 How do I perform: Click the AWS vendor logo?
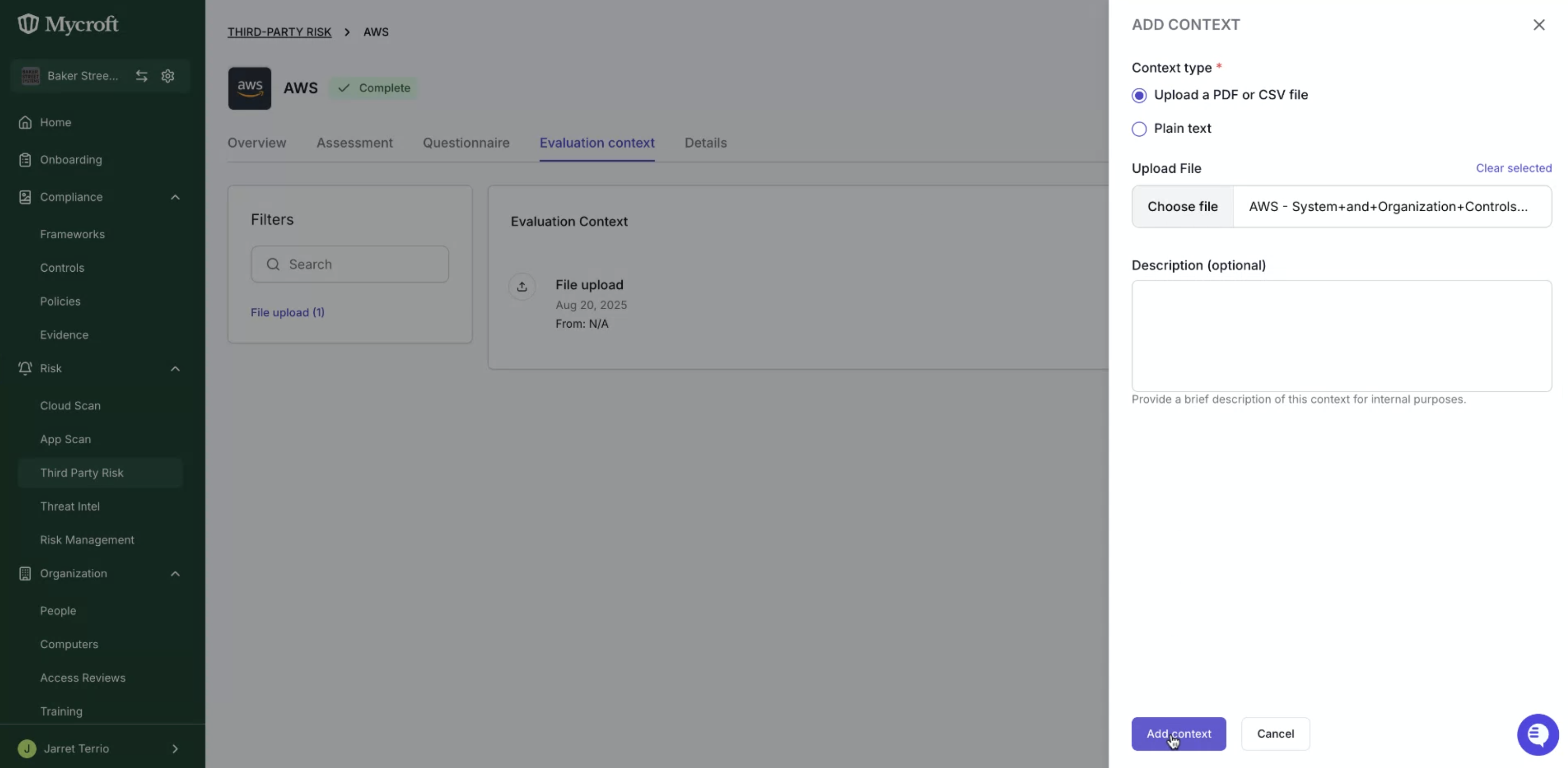click(x=250, y=88)
